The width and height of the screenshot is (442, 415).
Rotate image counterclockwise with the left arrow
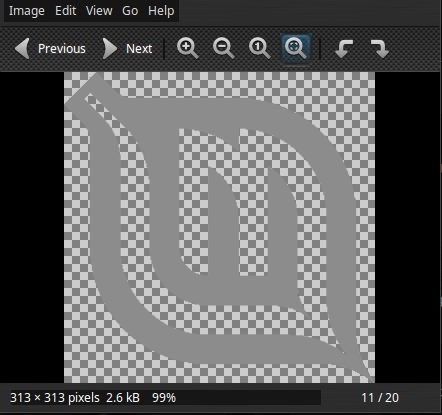pos(344,49)
